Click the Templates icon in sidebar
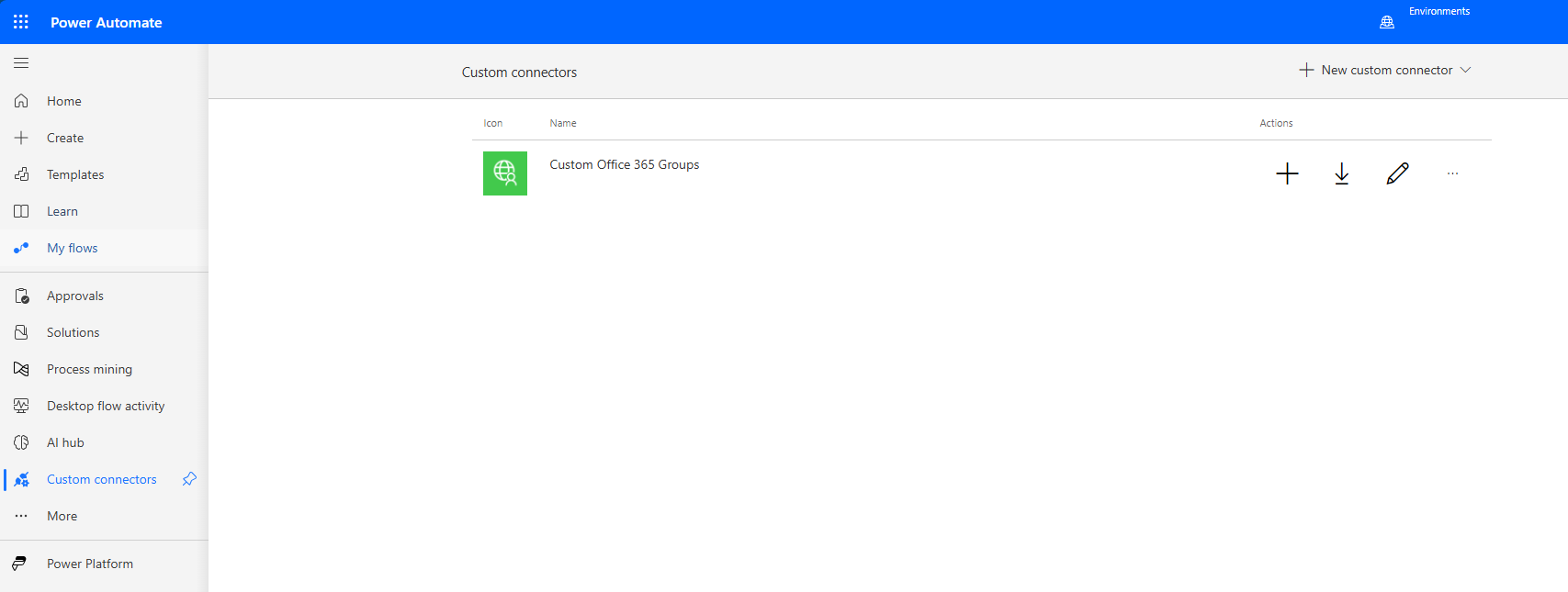 [21, 174]
